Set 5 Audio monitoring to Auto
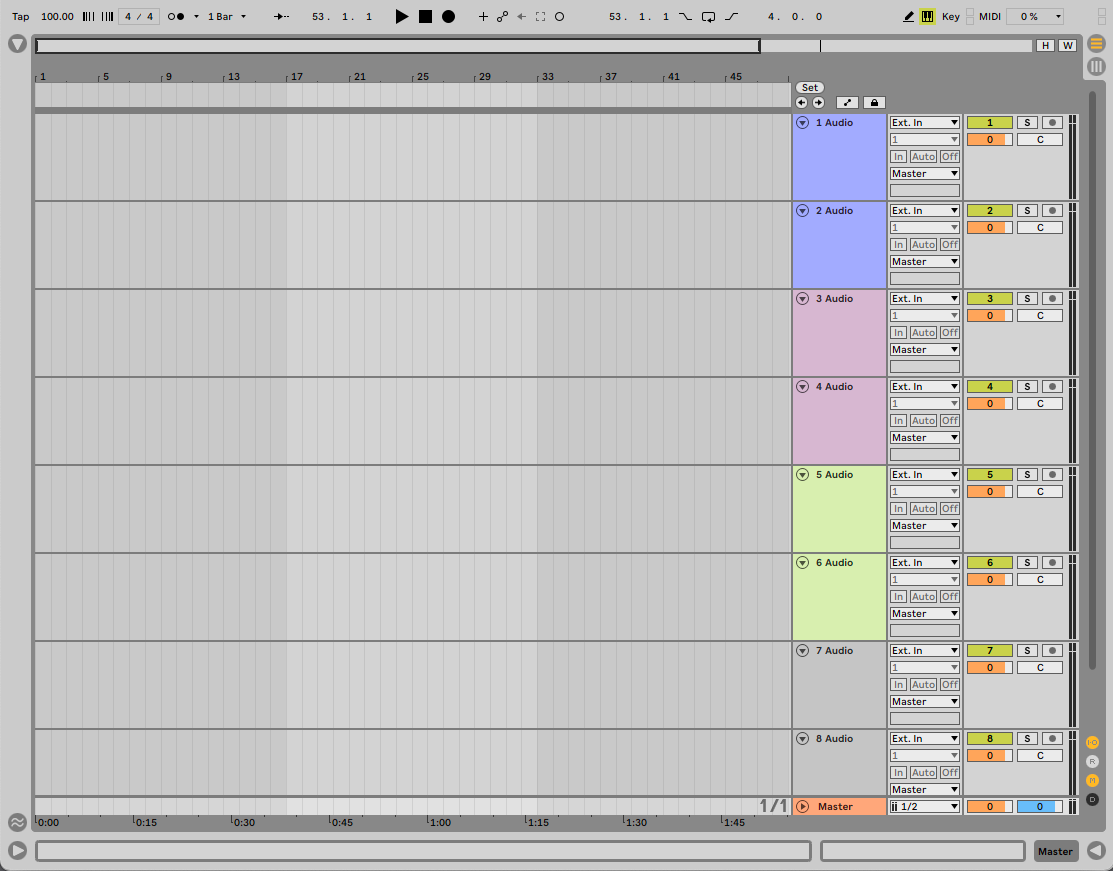 [923, 509]
